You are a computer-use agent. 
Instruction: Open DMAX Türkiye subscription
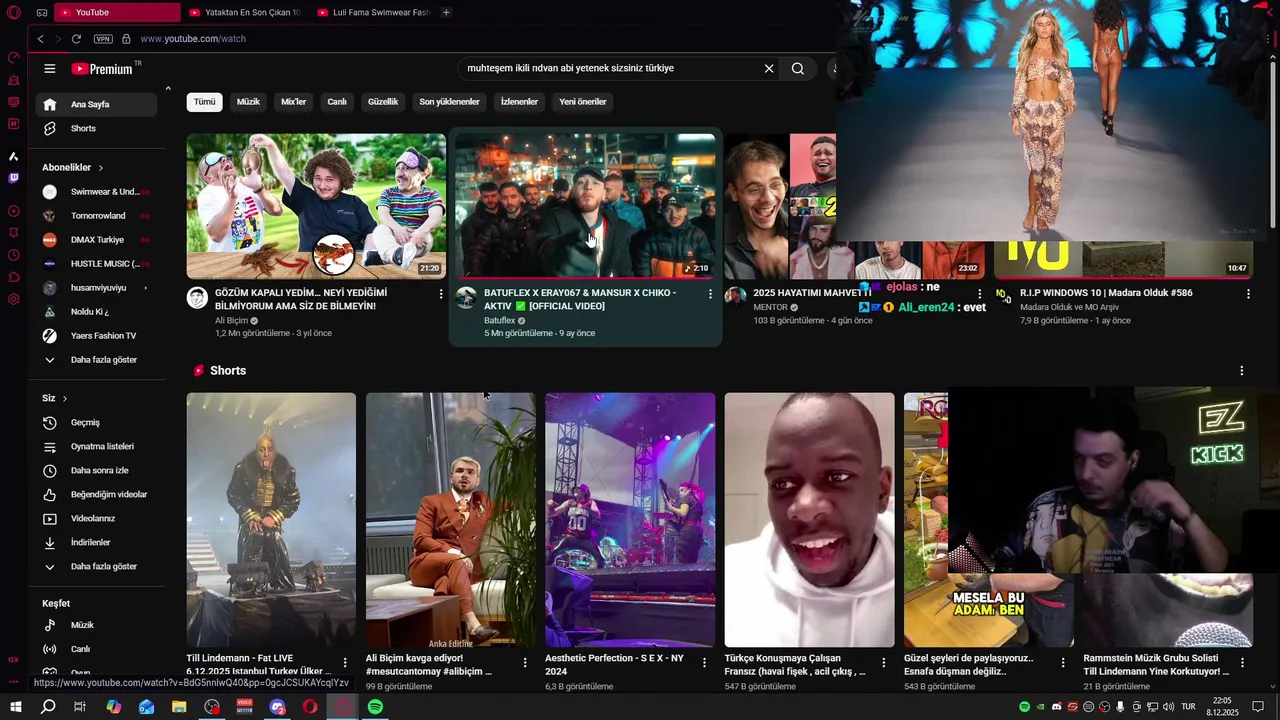pyautogui.click(x=96, y=240)
